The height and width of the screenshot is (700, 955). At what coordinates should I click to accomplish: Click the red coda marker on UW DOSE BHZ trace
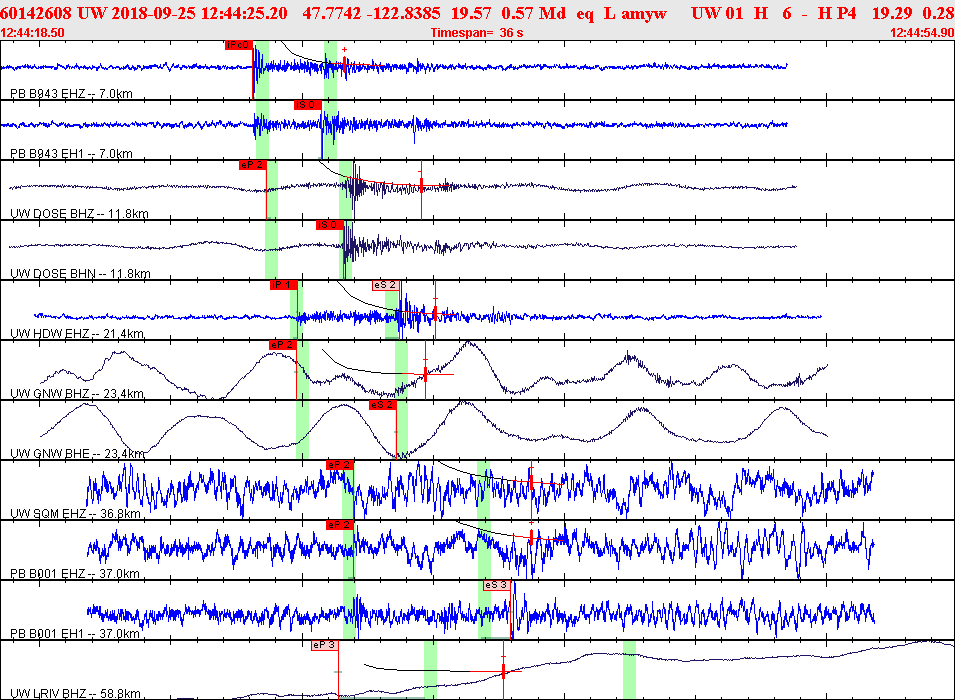tap(421, 185)
